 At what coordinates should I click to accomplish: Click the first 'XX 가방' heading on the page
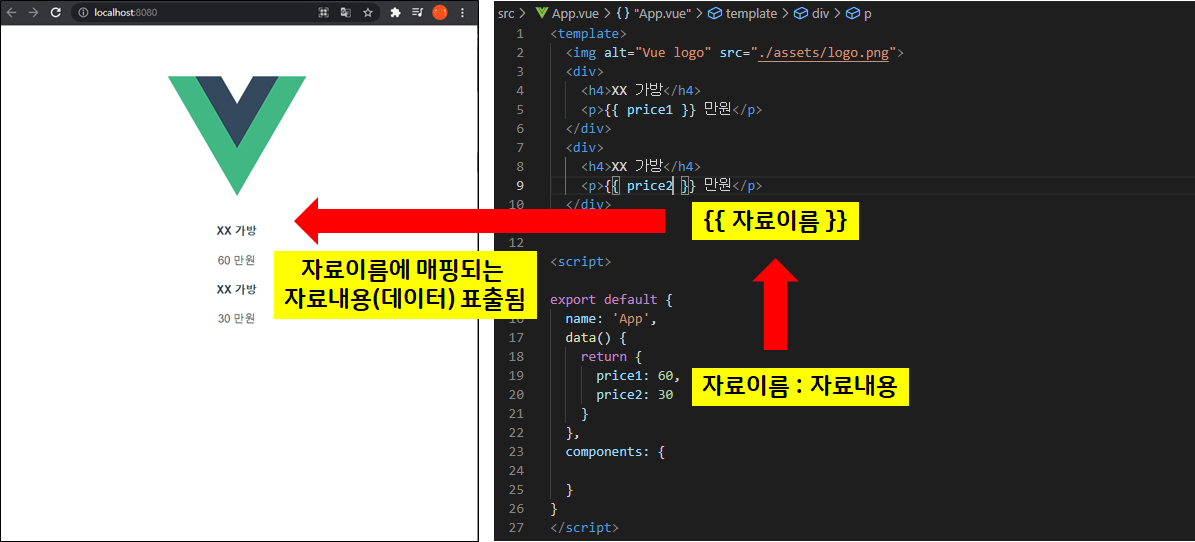click(x=236, y=231)
